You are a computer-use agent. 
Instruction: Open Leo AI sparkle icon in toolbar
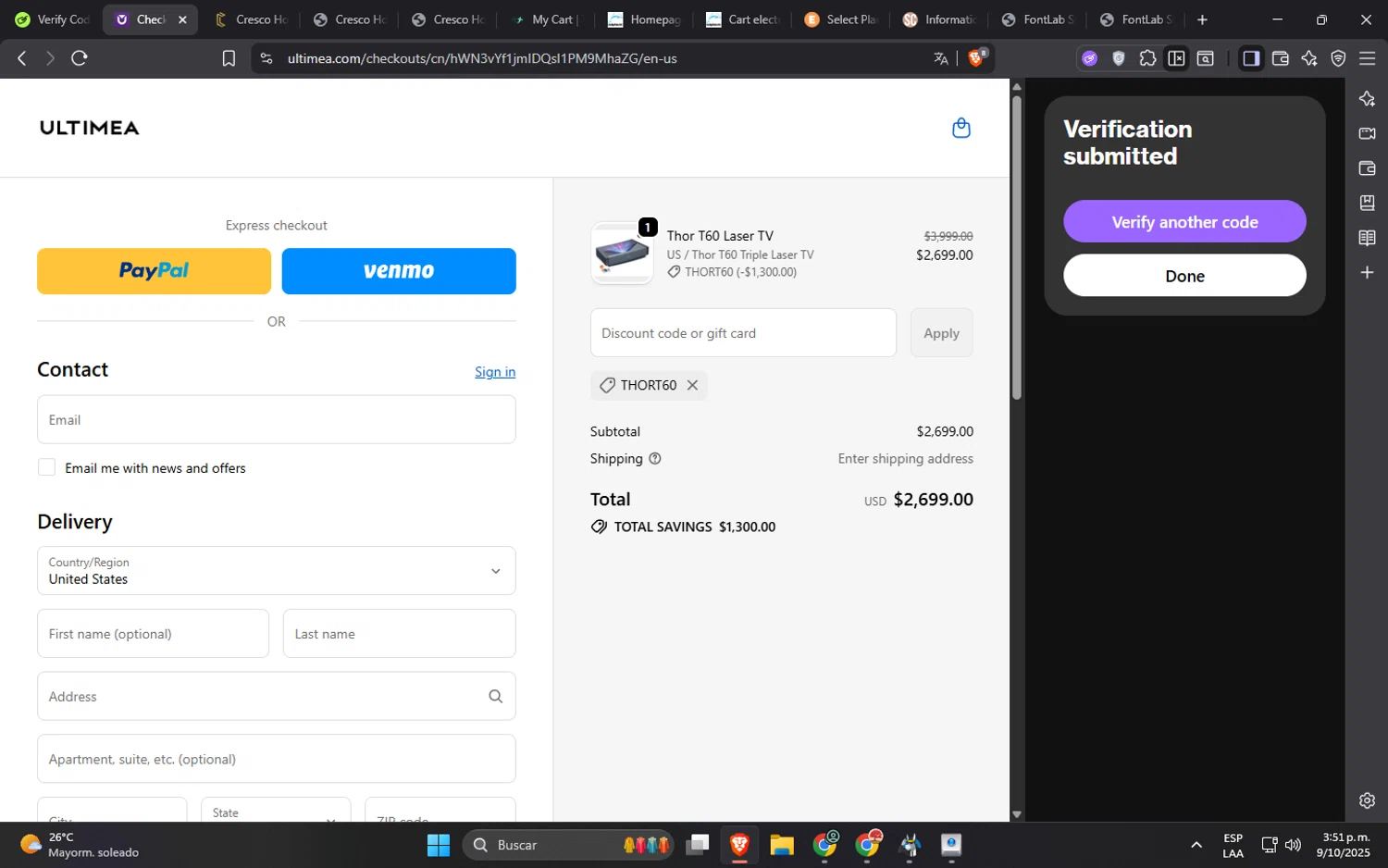click(x=1309, y=58)
